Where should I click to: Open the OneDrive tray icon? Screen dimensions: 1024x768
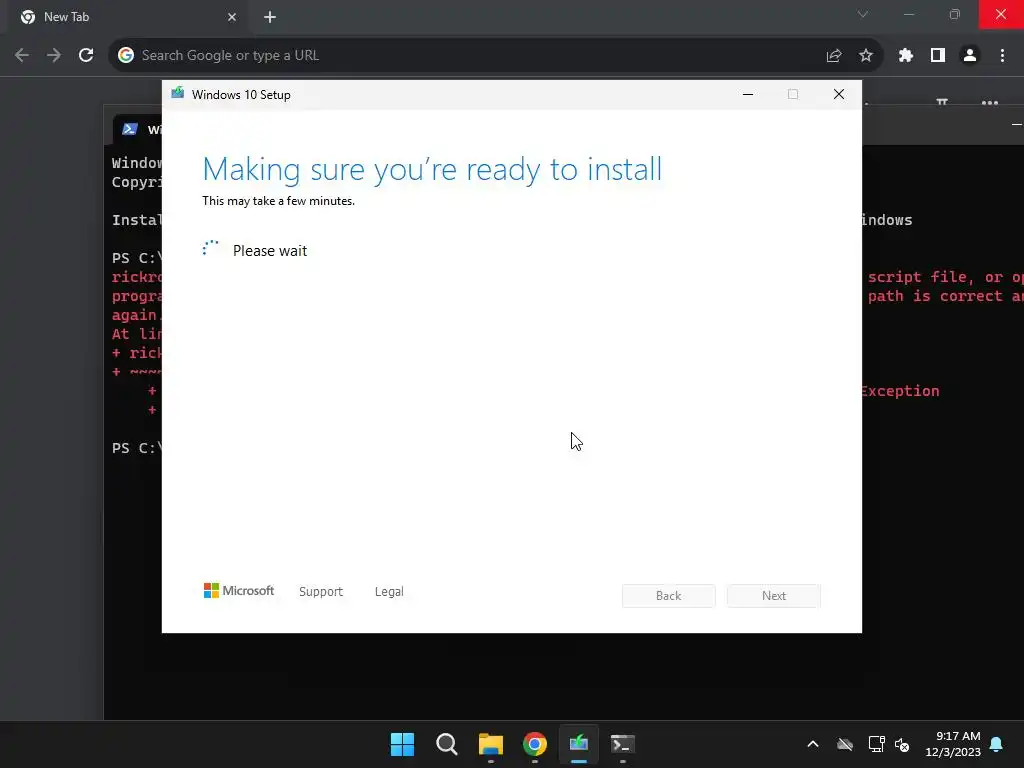click(x=845, y=744)
